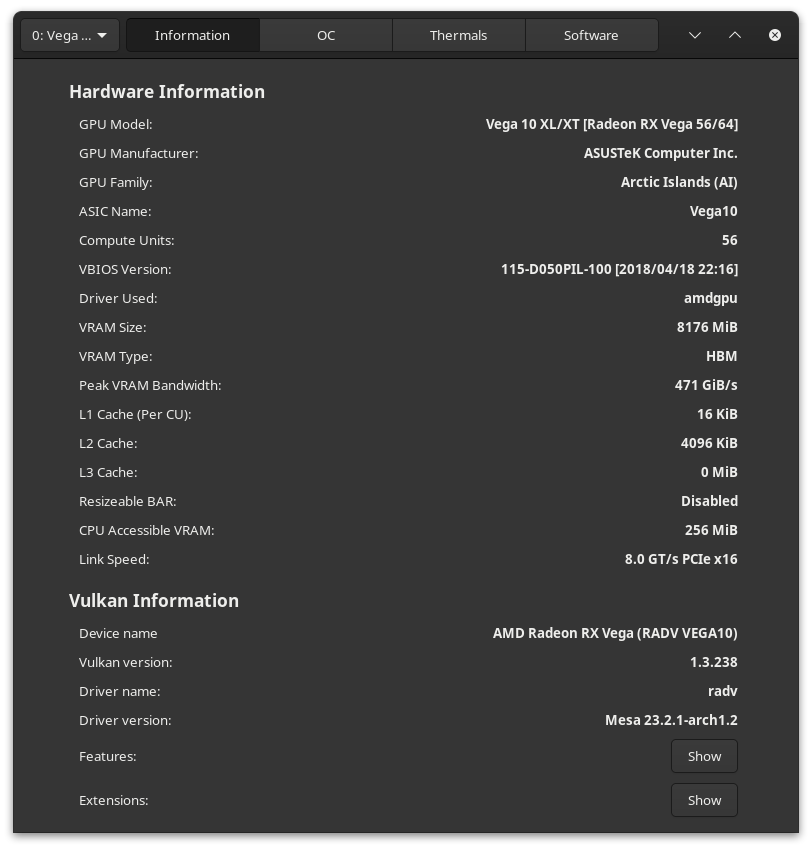Show Vulkan Features list
The image size is (812, 849).
[704, 756]
